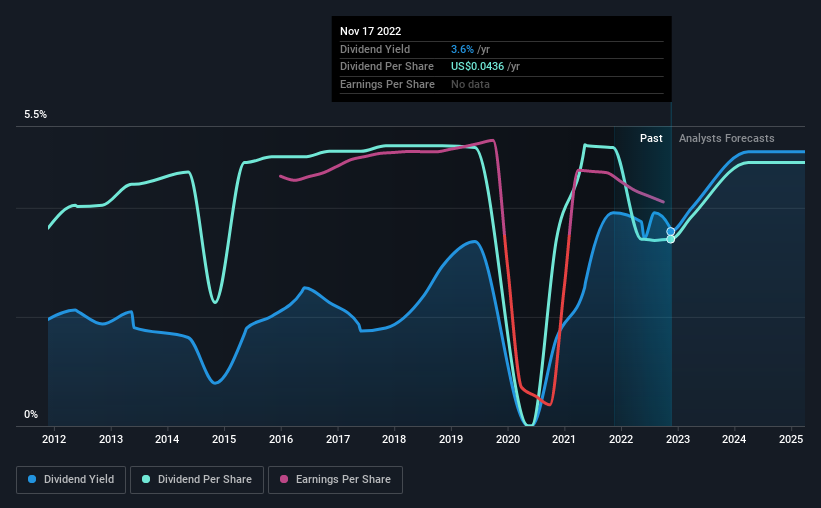Image resolution: width=821 pixels, height=508 pixels.
Task: Click the 0% y-axis label
Action: click(31, 414)
